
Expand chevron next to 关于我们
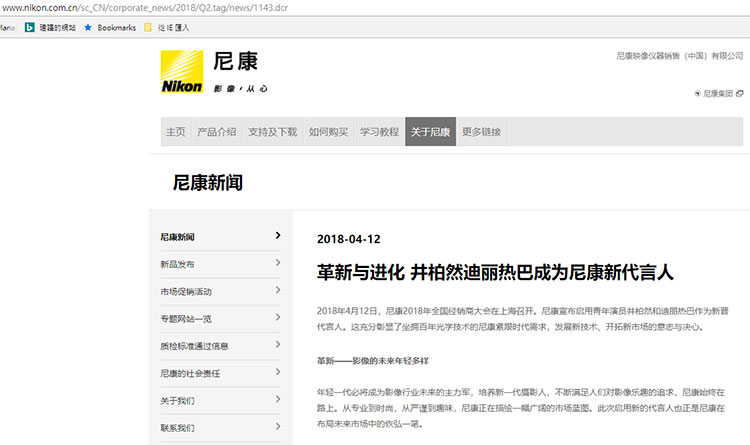(278, 399)
